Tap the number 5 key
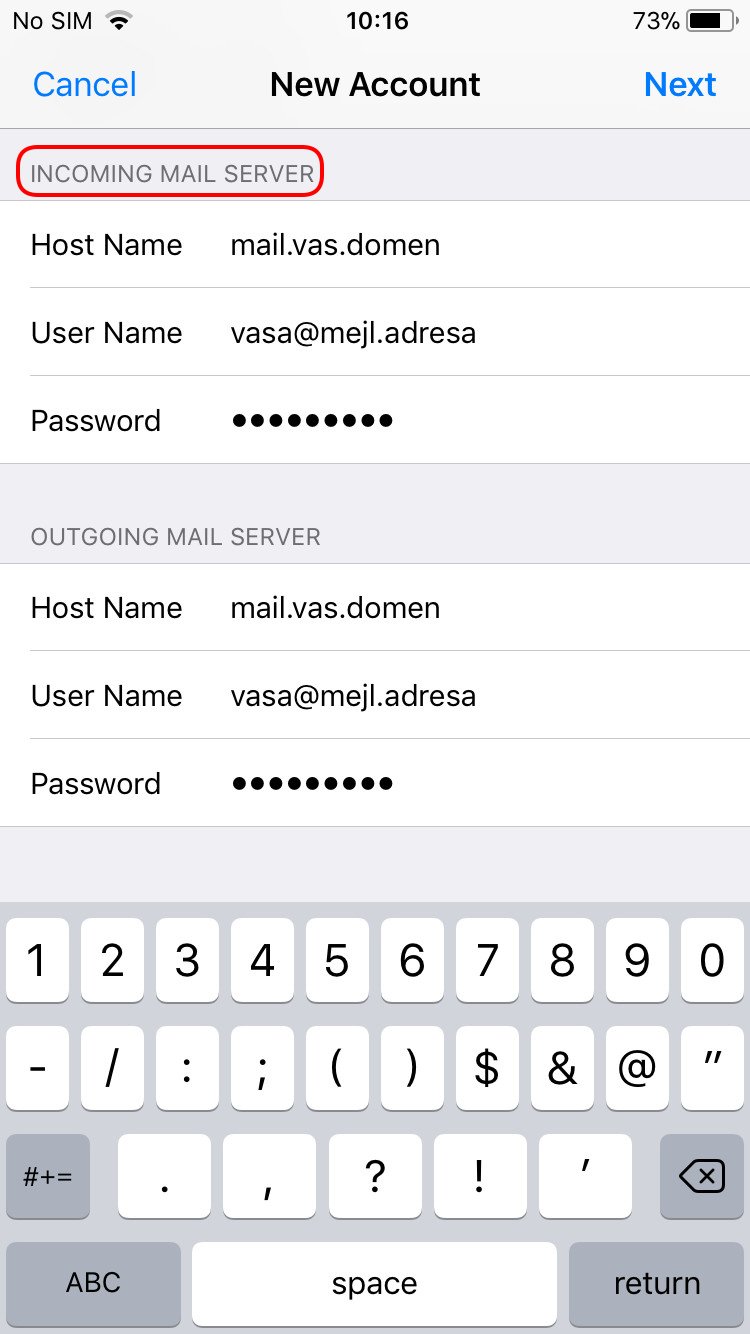The image size is (750, 1334). (337, 960)
